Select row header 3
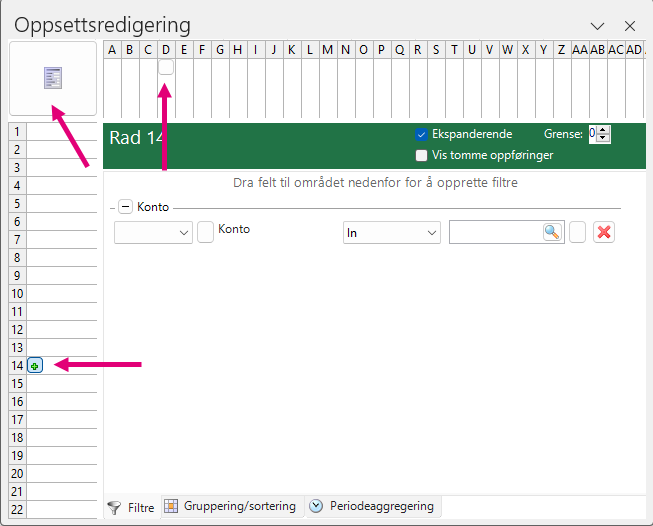Viewport: 653px width, 526px height. tap(17, 167)
